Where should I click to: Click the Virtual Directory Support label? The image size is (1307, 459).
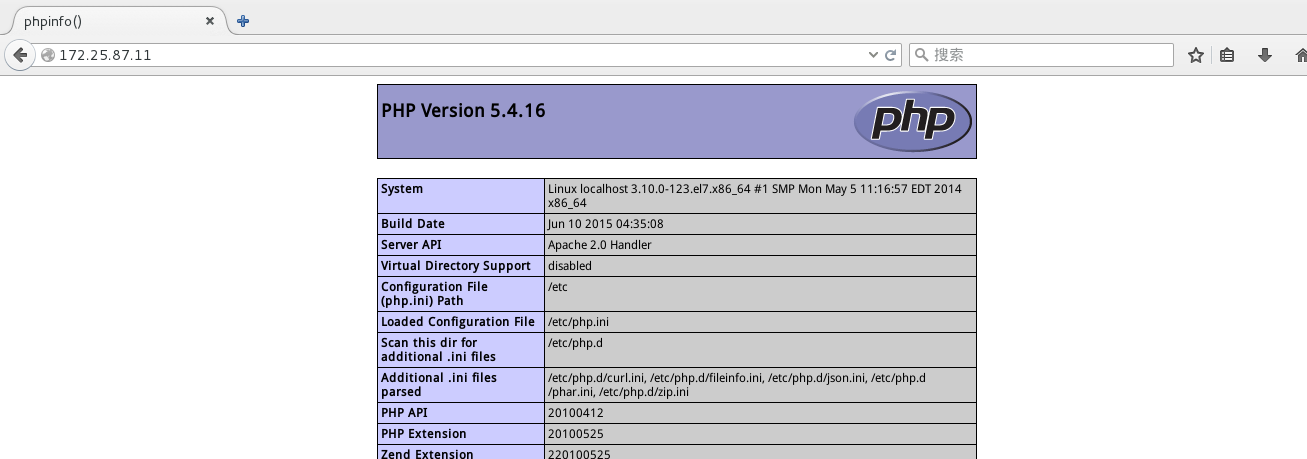point(456,266)
